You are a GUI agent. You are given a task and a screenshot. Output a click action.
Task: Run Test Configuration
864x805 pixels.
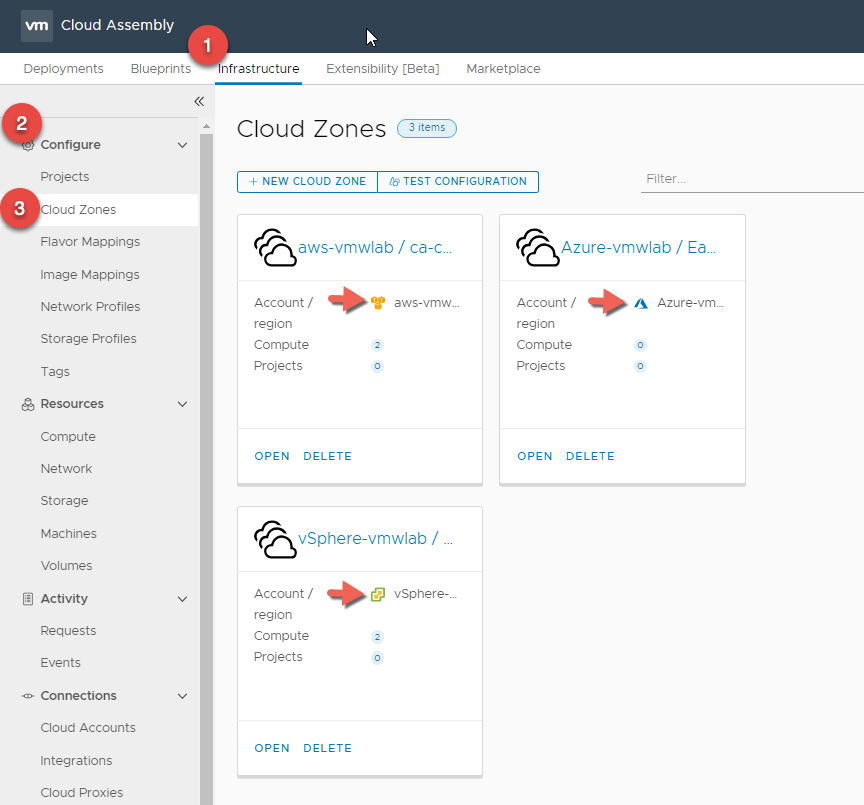(458, 181)
